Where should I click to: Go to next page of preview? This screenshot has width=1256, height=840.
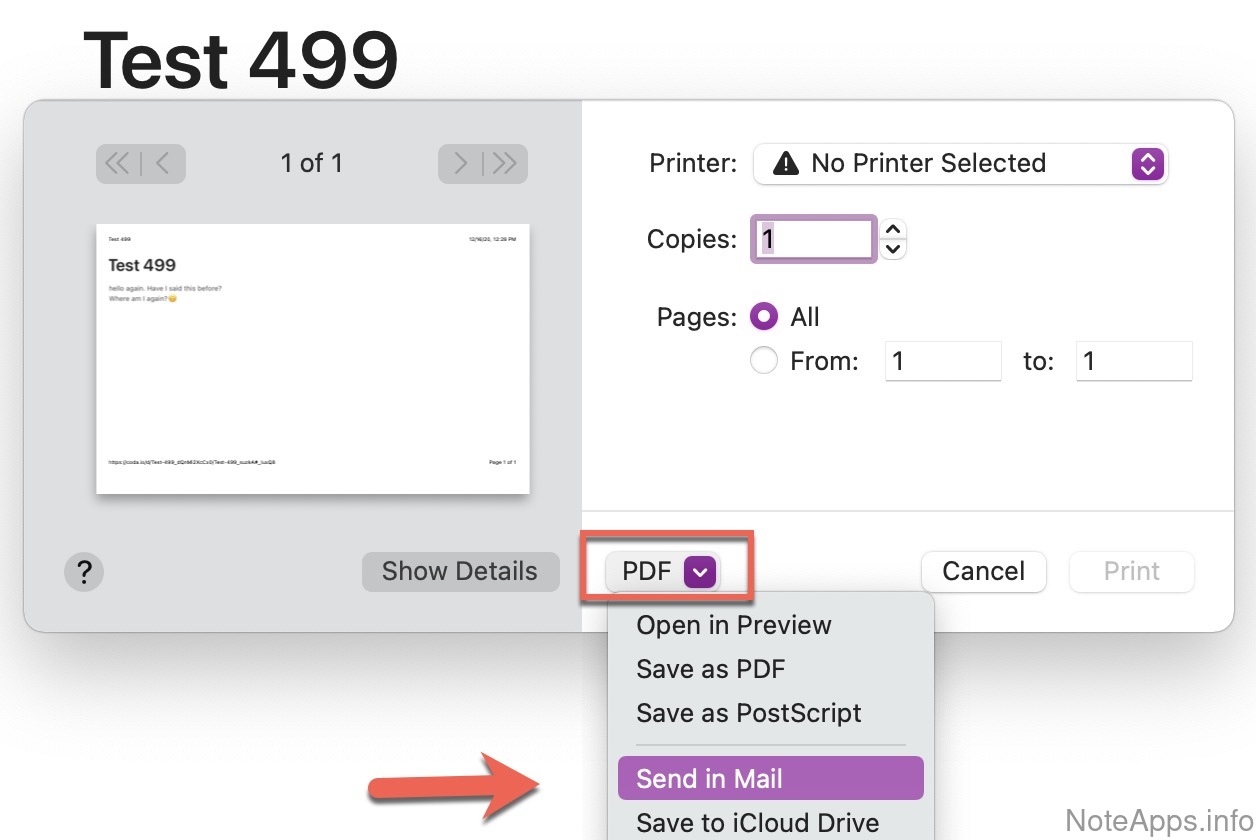click(460, 163)
